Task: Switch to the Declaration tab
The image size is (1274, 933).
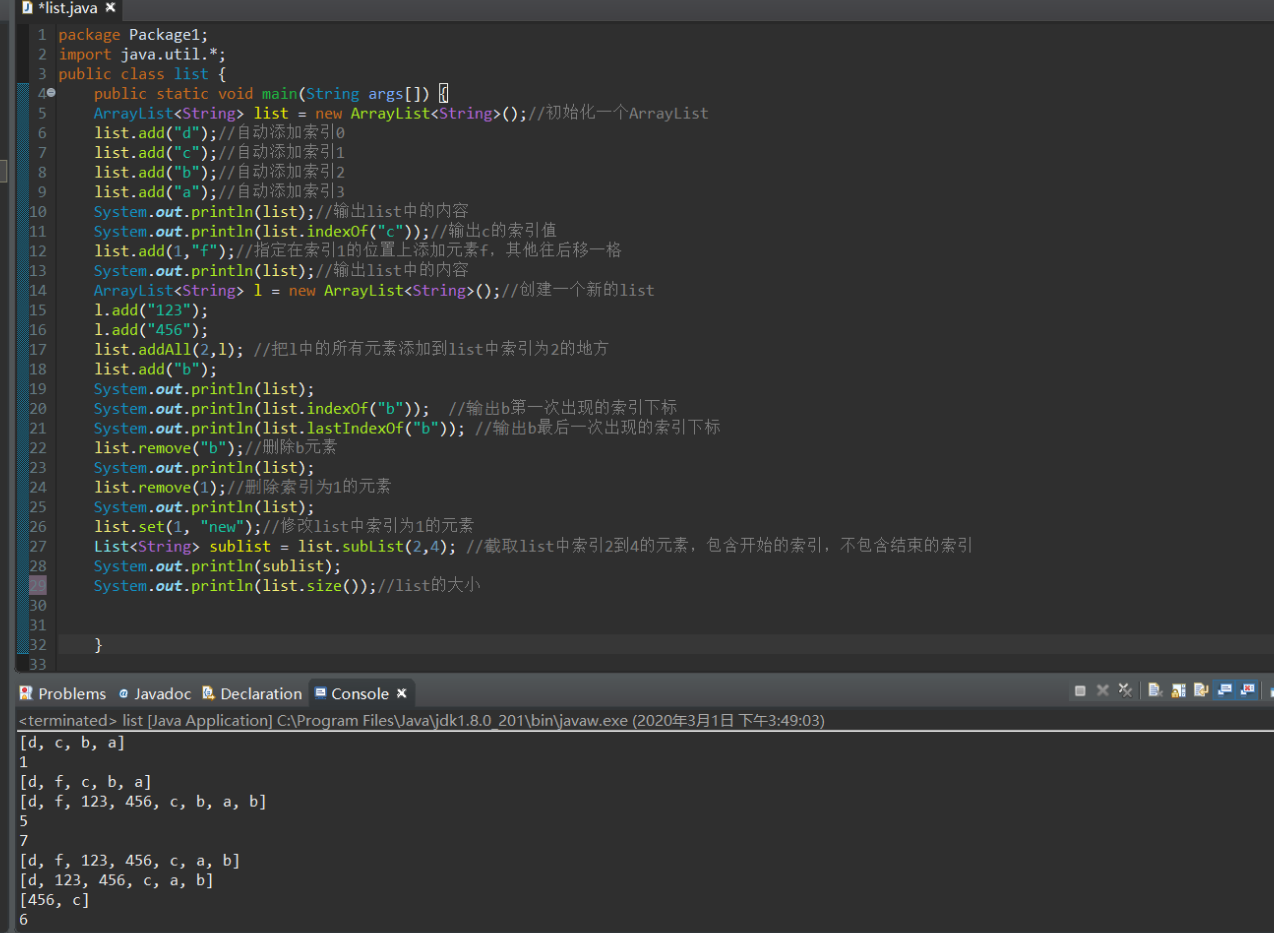Action: (260, 693)
